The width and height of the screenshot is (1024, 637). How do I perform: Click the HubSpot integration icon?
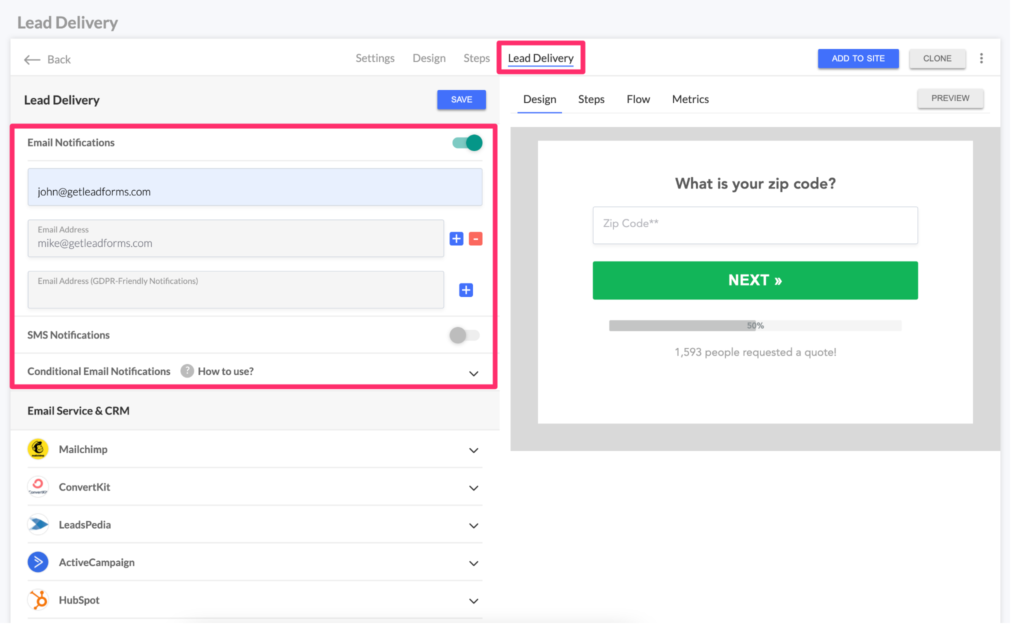click(x=38, y=599)
